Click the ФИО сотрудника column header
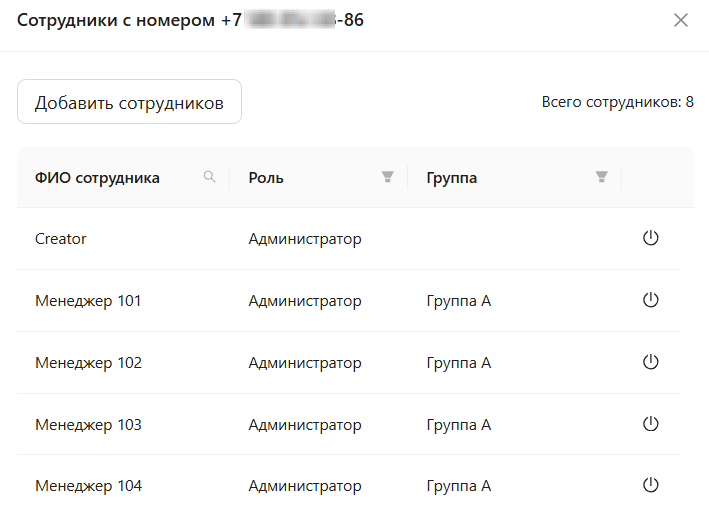709x513 pixels. tap(97, 178)
